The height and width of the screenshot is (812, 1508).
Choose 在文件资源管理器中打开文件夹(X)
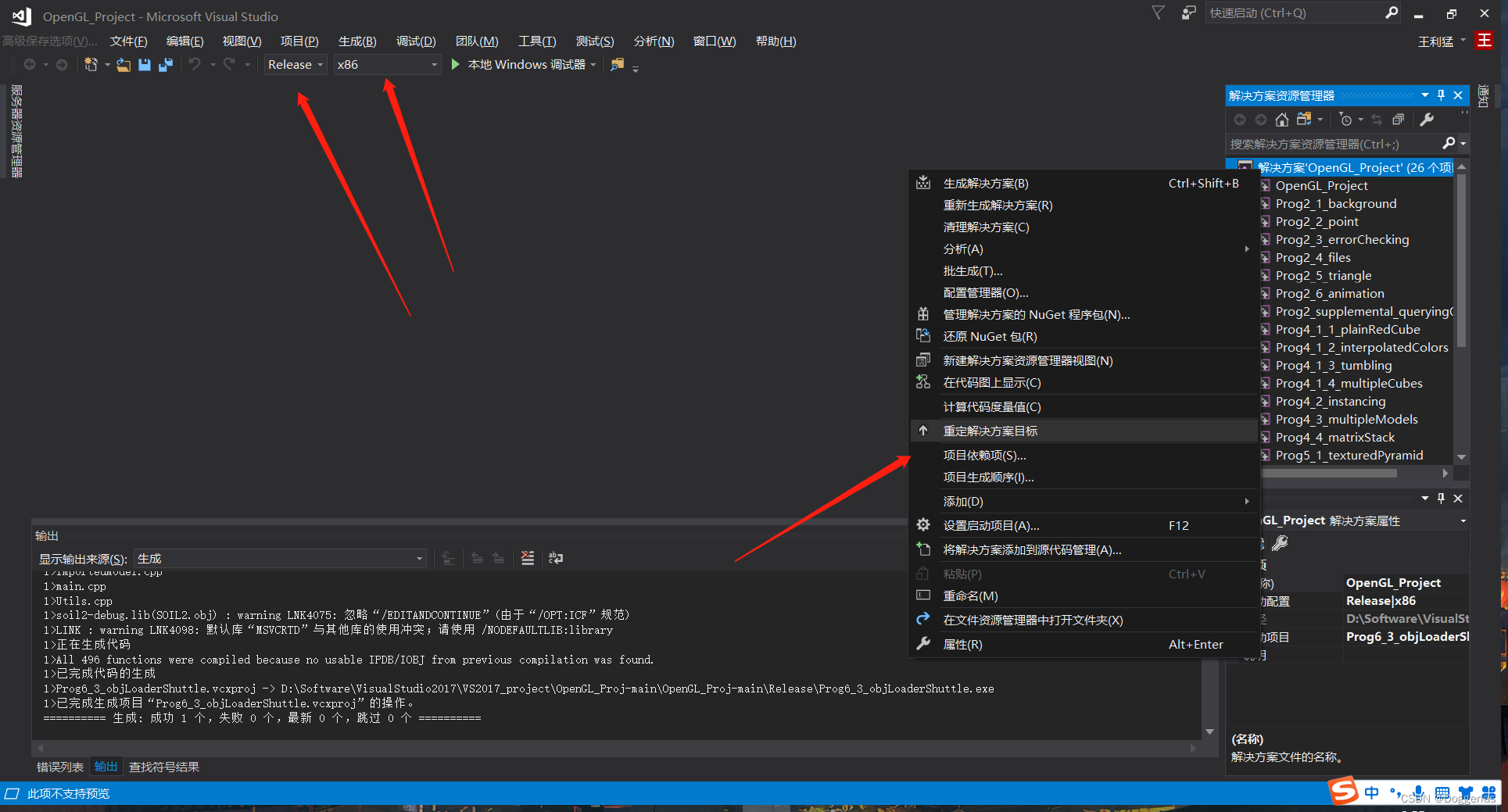[x=1083, y=620]
